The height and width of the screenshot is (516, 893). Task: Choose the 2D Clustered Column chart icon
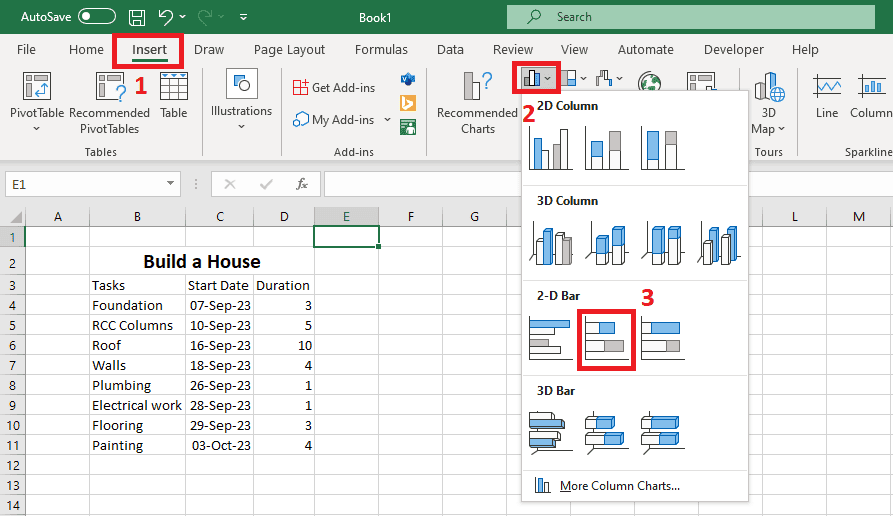tap(549, 147)
